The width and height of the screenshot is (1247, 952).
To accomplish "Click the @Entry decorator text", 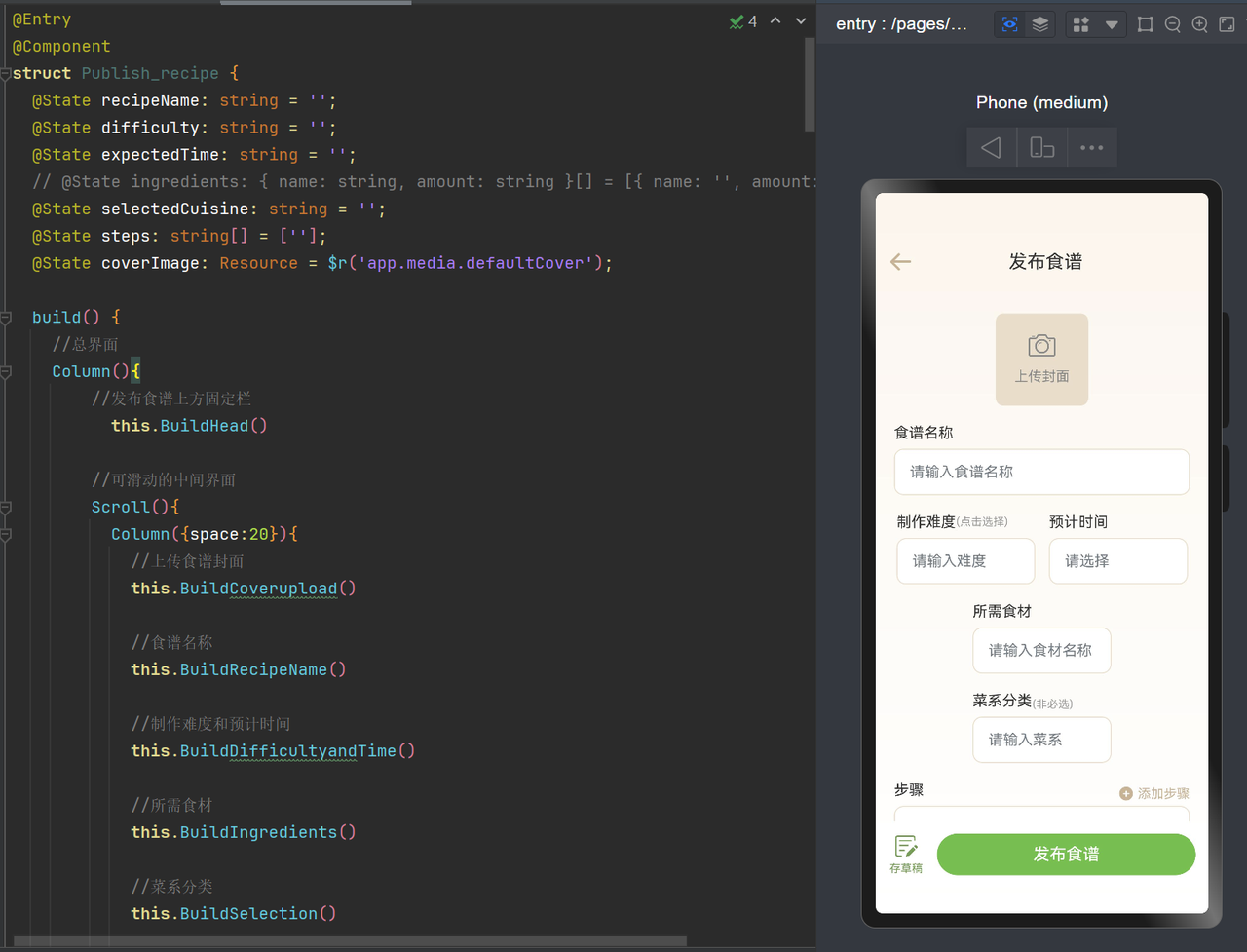I will 42,19.
